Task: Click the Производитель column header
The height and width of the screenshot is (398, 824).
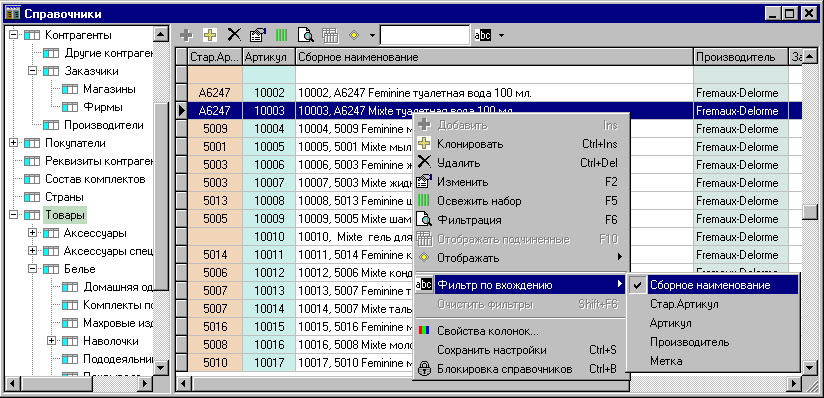Action: [741, 57]
